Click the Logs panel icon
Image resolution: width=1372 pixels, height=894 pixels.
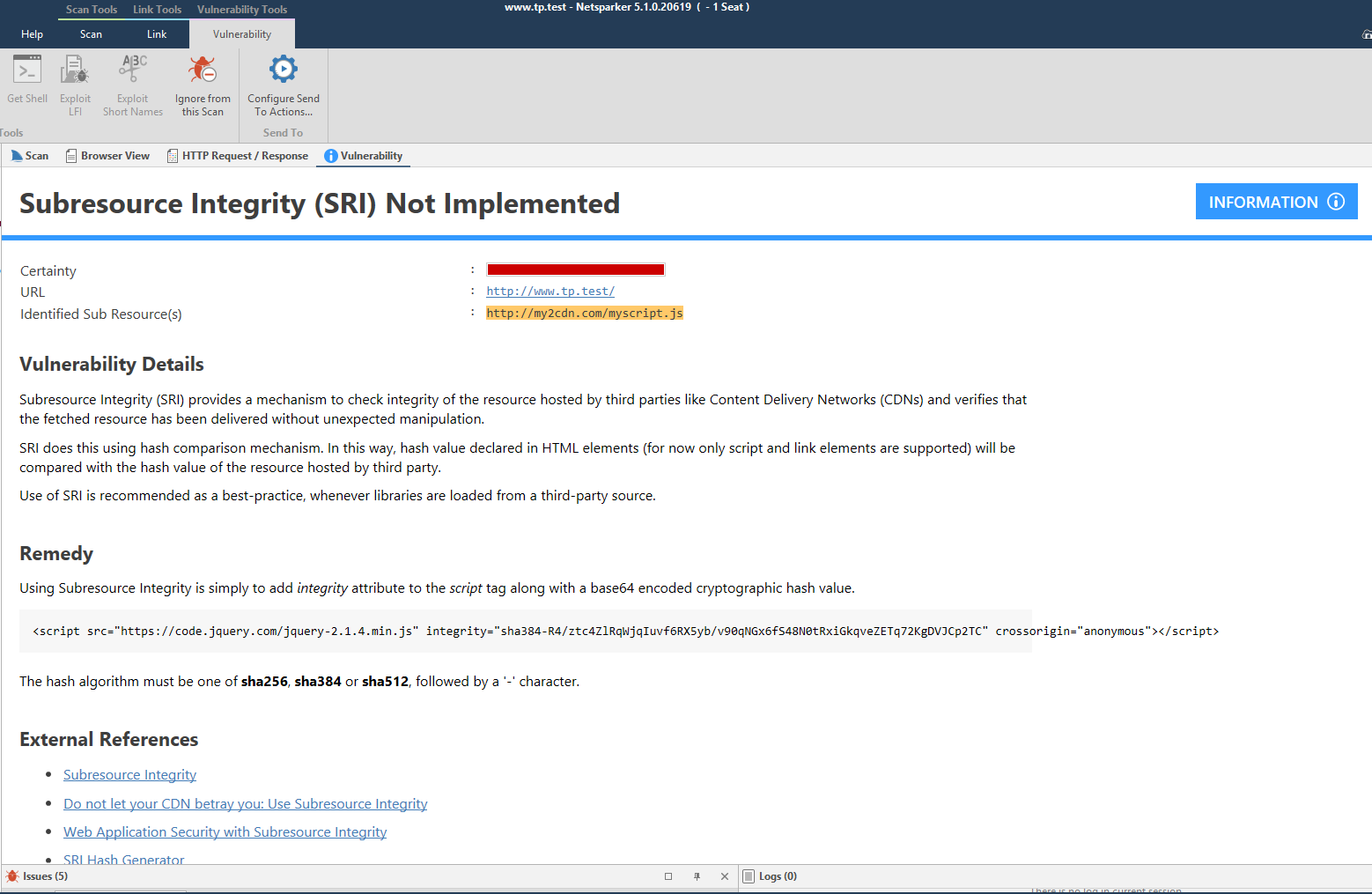tap(749, 876)
